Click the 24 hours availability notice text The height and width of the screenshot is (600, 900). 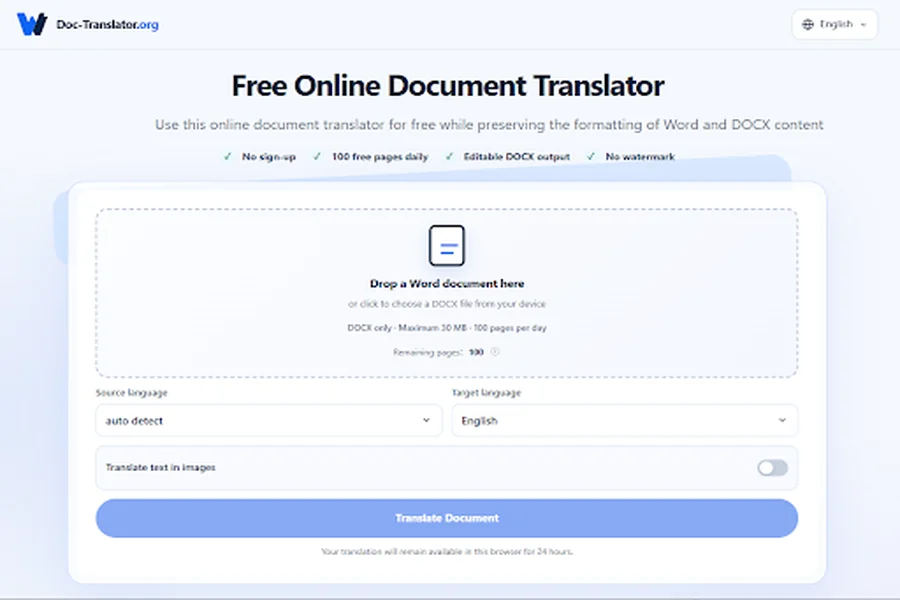(x=447, y=551)
